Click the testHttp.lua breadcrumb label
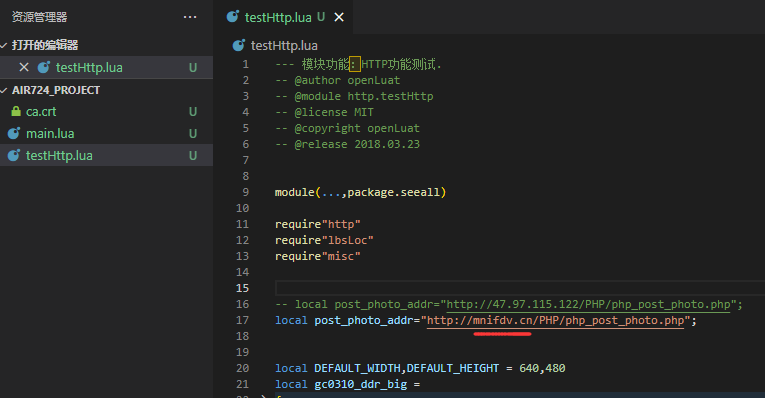 284,45
